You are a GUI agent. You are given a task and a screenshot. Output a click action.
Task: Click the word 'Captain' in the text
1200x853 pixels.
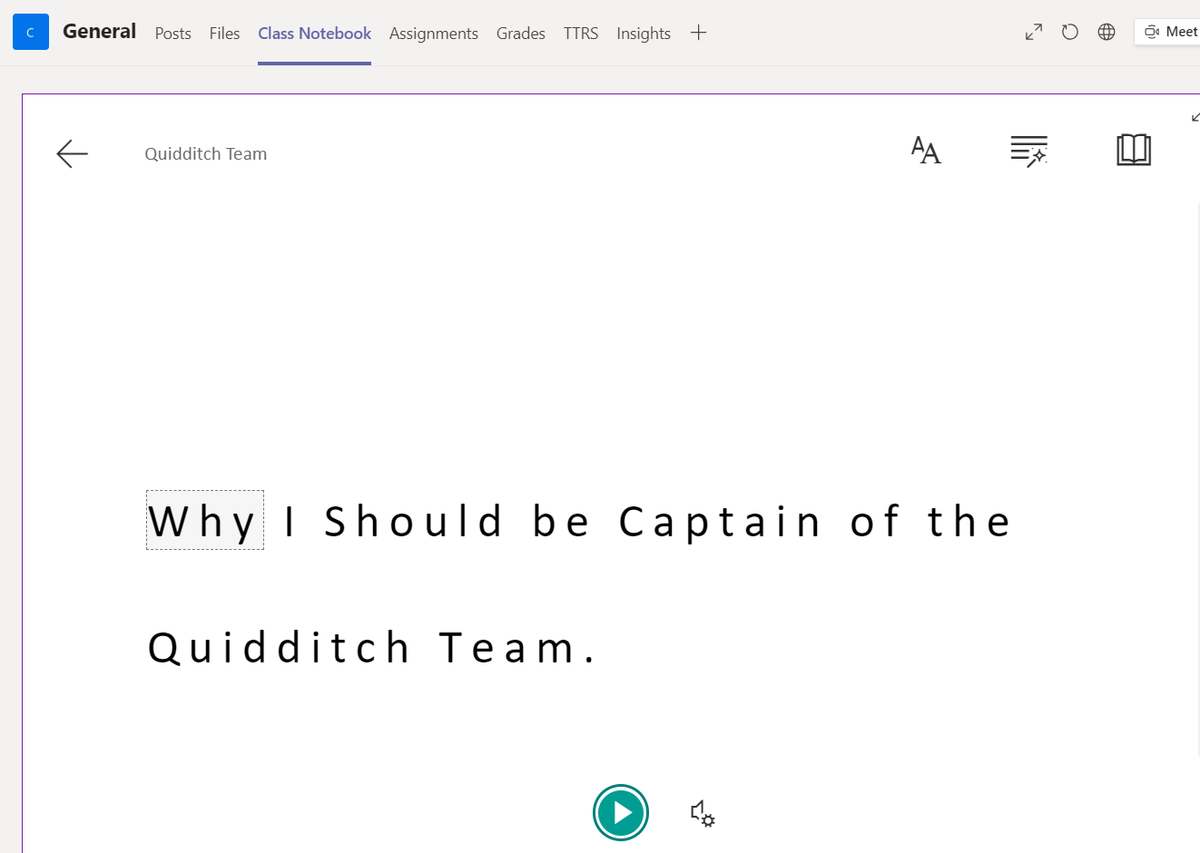[x=719, y=523]
